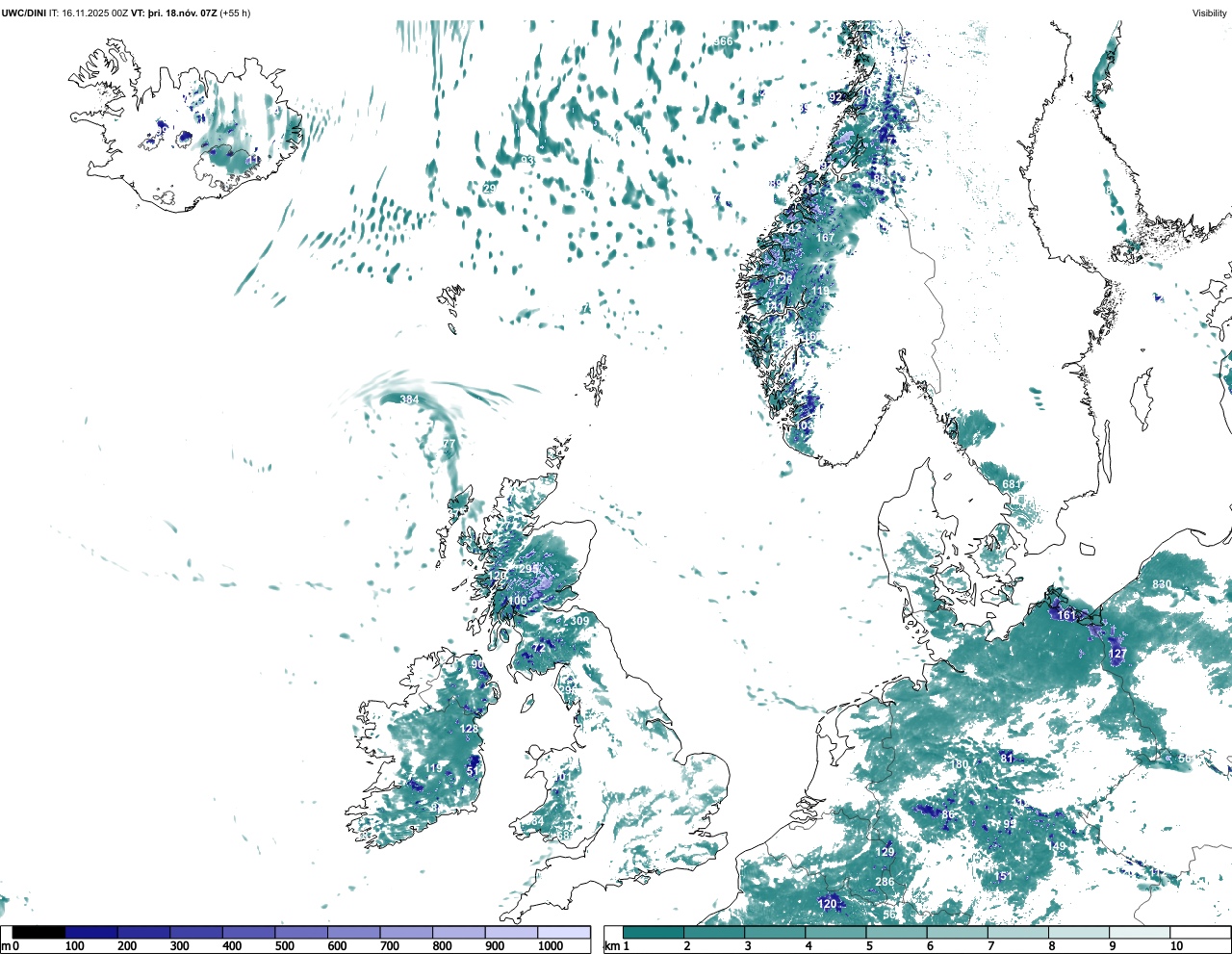
Task: Click the '77' value northwest of Scotland
Action: click(449, 444)
